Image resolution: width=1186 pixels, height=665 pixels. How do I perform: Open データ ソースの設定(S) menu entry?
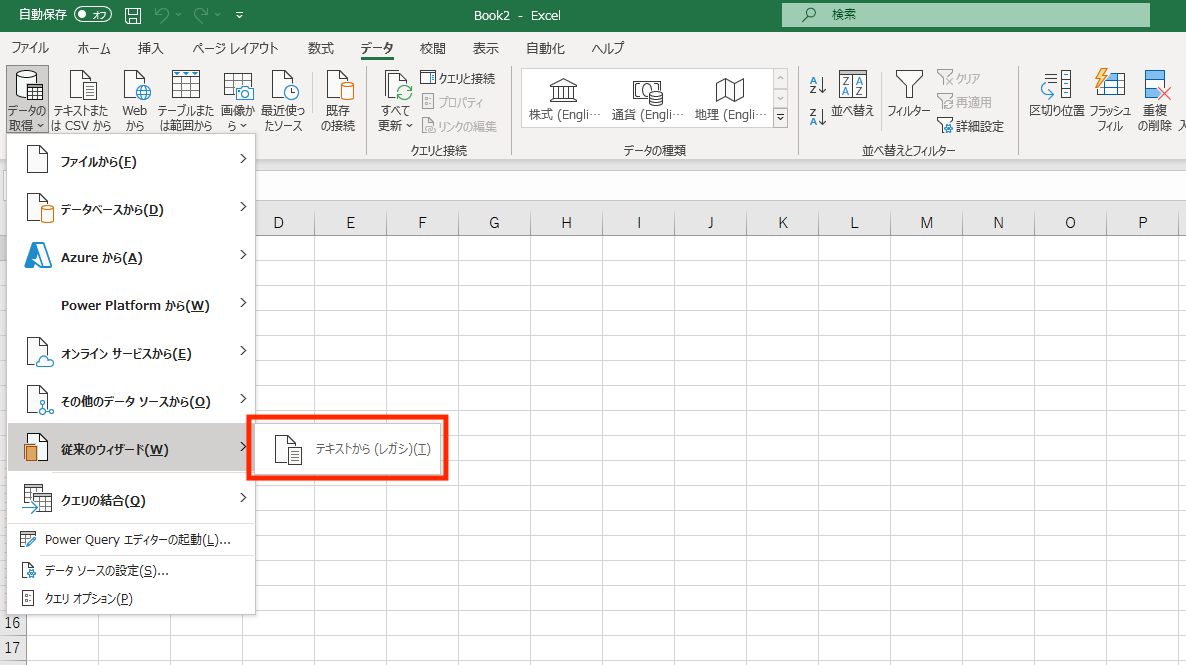pyautogui.click(x=131, y=570)
